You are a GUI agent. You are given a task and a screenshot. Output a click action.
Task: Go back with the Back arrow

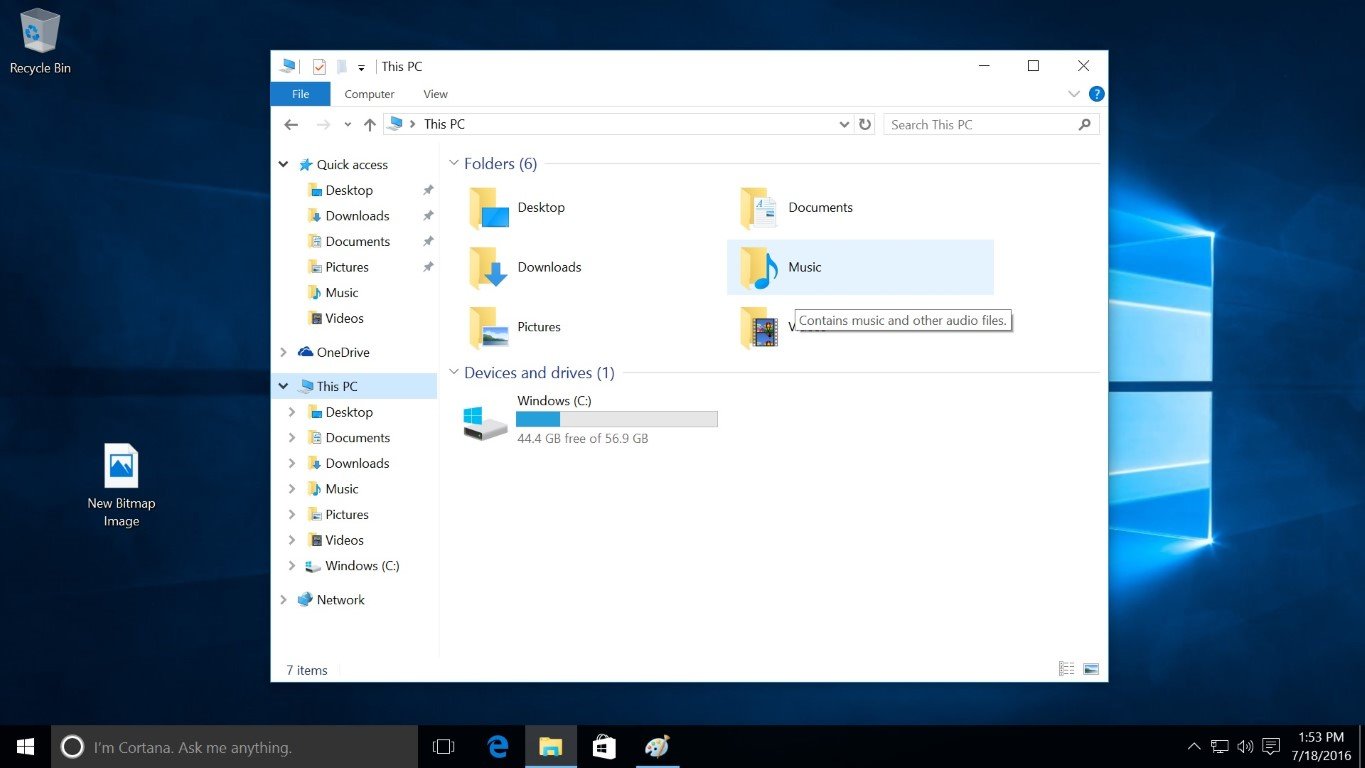pyautogui.click(x=291, y=125)
